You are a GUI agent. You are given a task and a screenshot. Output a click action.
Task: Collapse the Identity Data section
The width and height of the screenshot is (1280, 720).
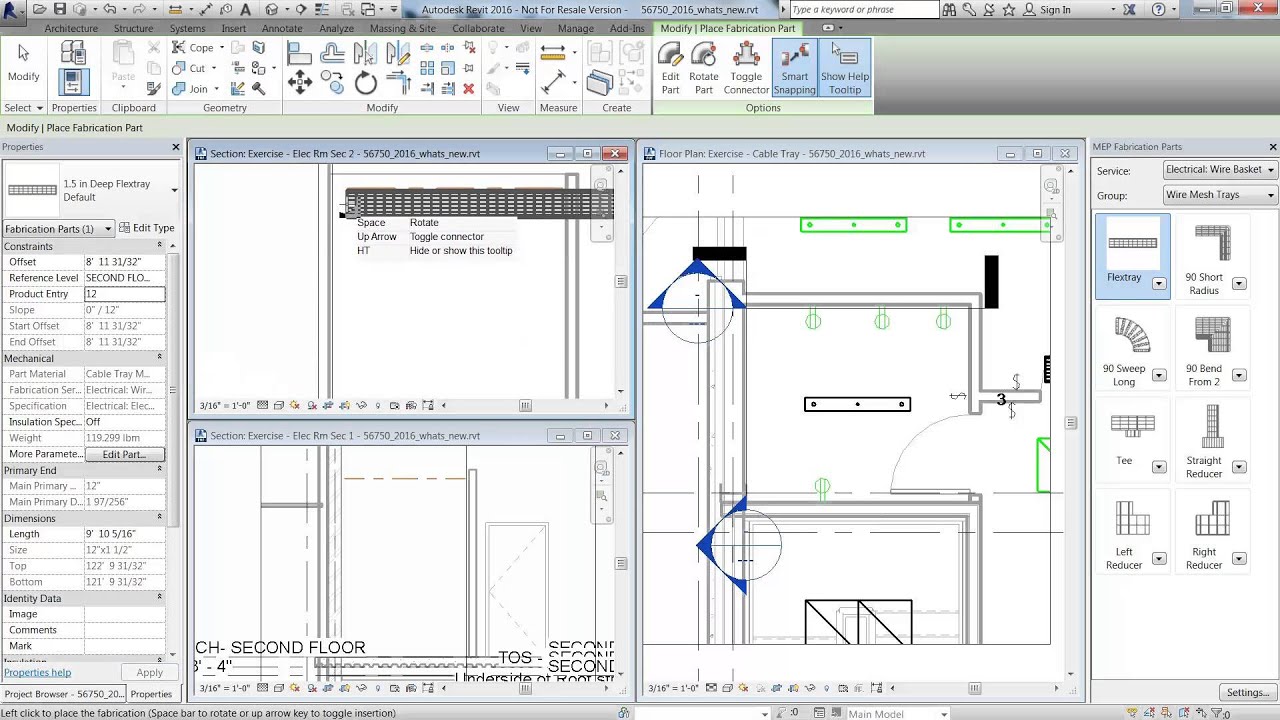[x=159, y=598]
